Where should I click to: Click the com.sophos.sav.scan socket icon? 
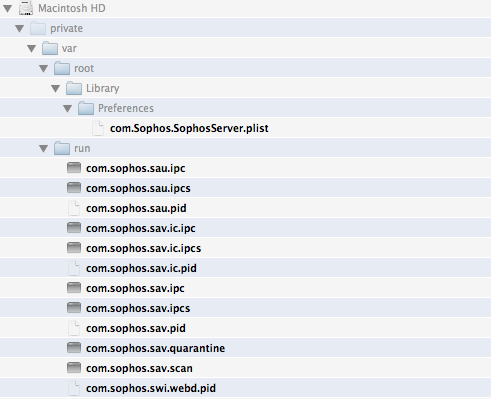(x=74, y=368)
